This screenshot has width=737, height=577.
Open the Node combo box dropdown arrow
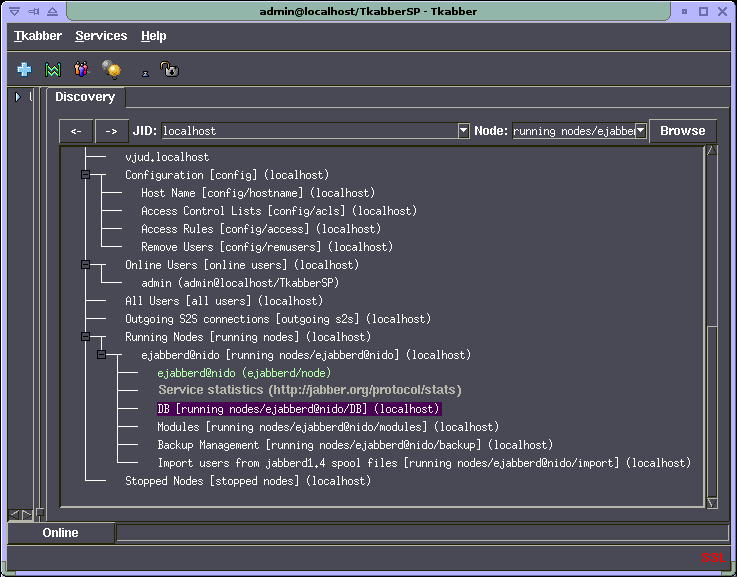641,131
